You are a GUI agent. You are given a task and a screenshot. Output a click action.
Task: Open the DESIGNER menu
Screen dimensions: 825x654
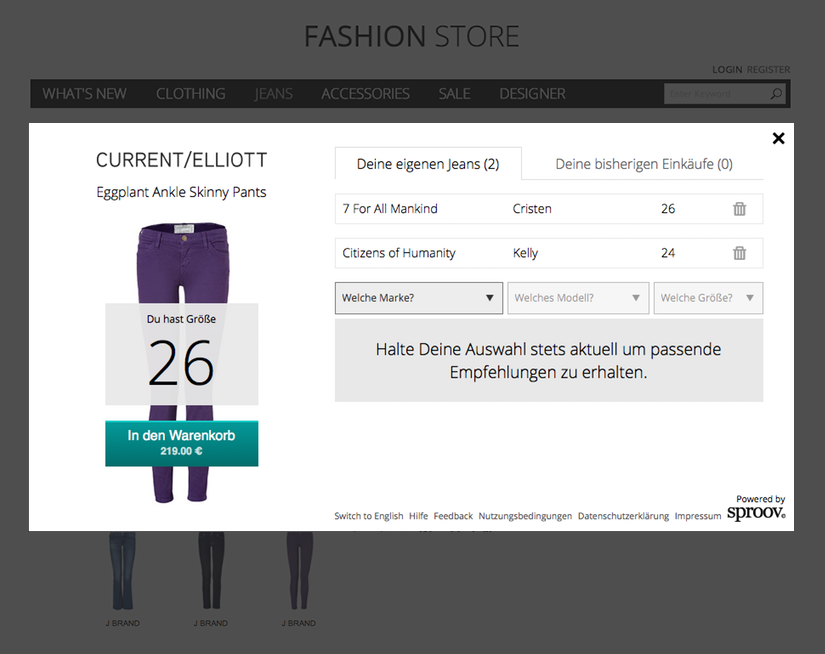point(532,94)
